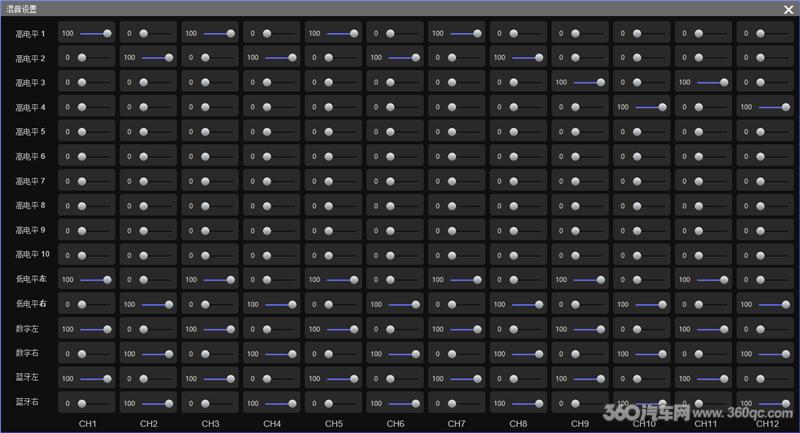The height and width of the screenshot is (433, 800).
Task: Click the 高电平 2 slider in CH8 column
Action: 528,58
